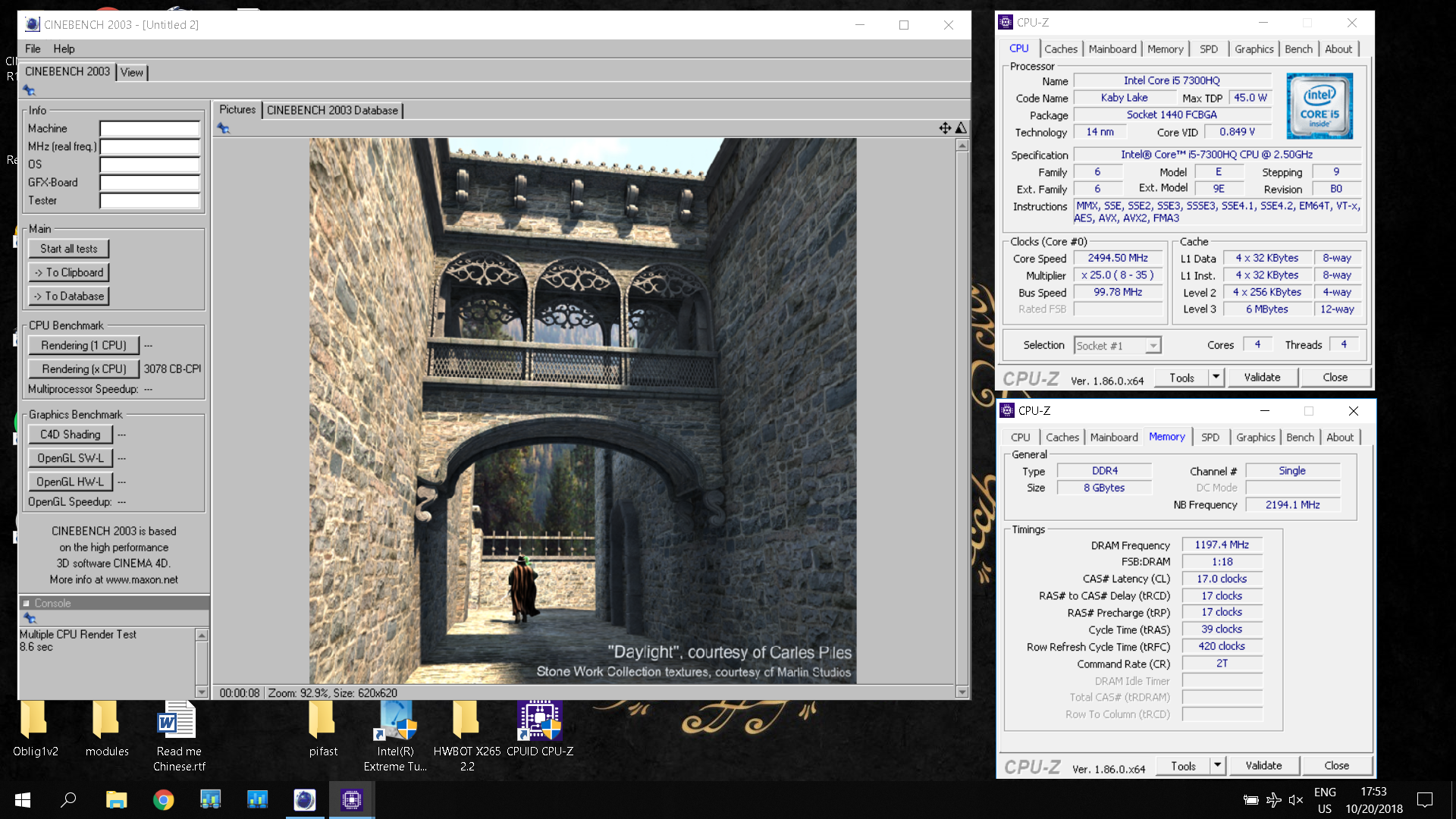Open taskbar search icon
This screenshot has height=819, width=1456.
click(68, 800)
